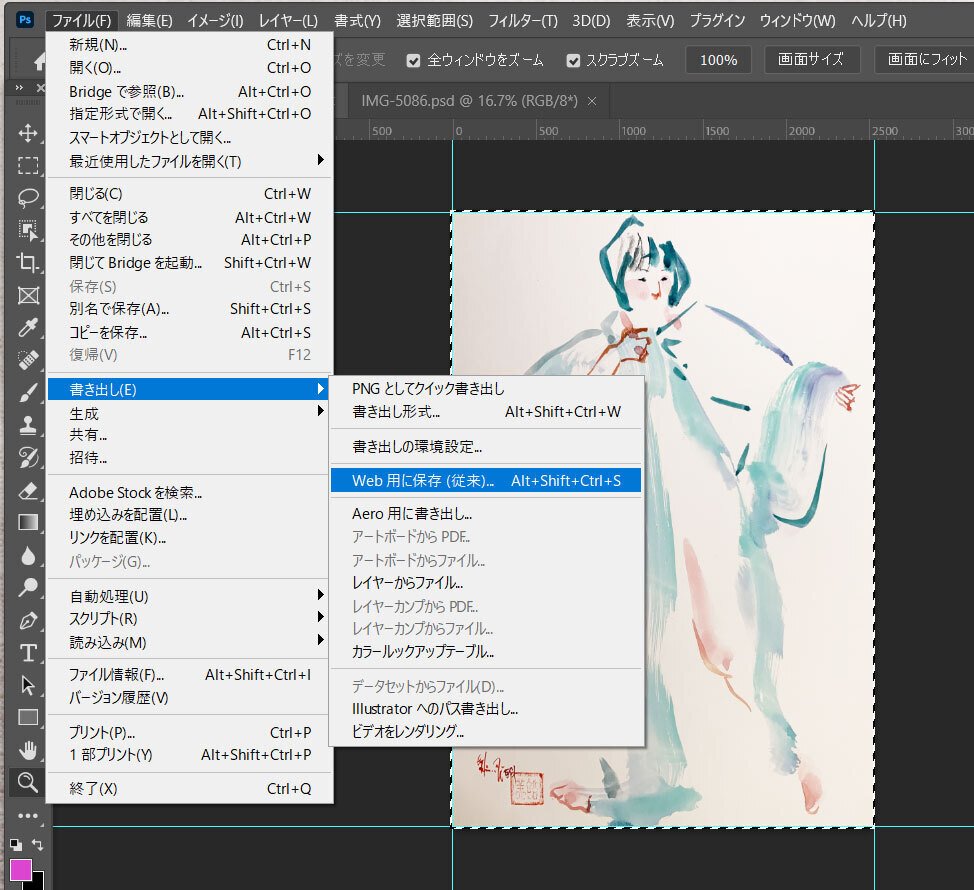Screen dimensions: 974x890
Task: Select the Clone Stamp tool
Action: [28, 425]
